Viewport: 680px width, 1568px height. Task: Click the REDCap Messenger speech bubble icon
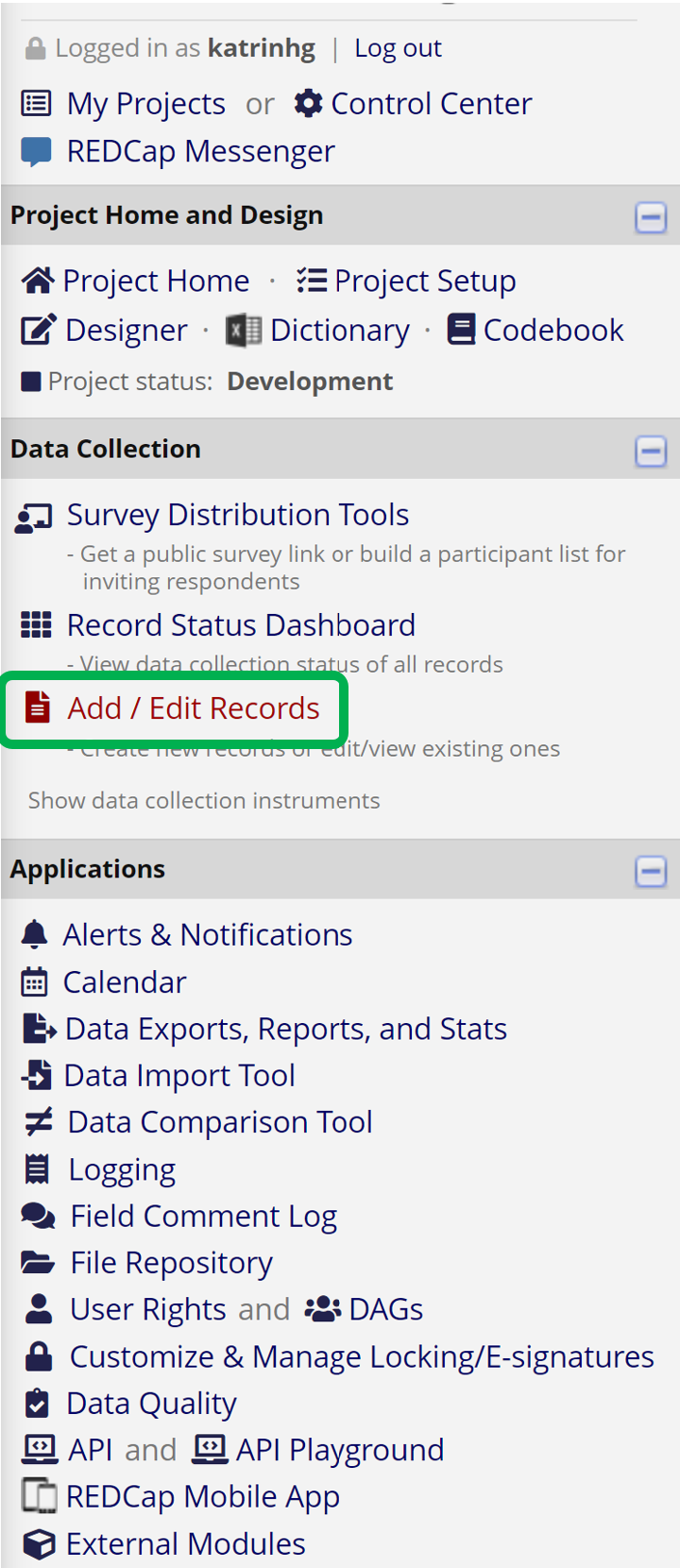(x=36, y=151)
